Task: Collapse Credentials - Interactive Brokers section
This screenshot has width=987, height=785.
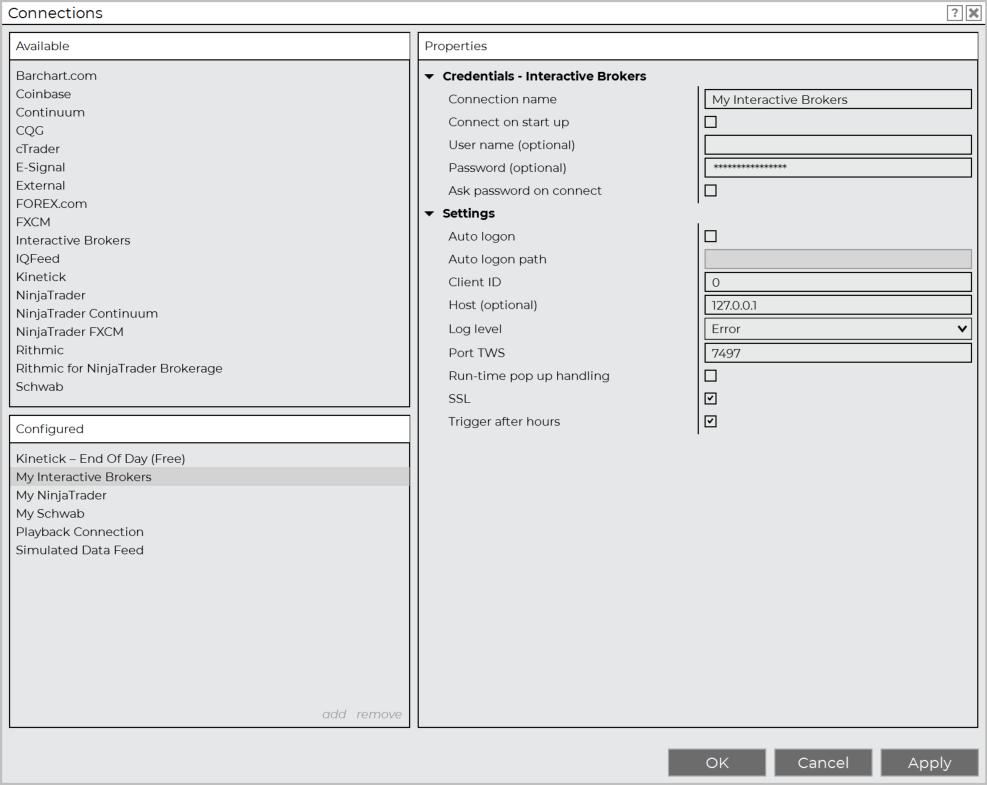Action: pyautogui.click(x=429, y=76)
